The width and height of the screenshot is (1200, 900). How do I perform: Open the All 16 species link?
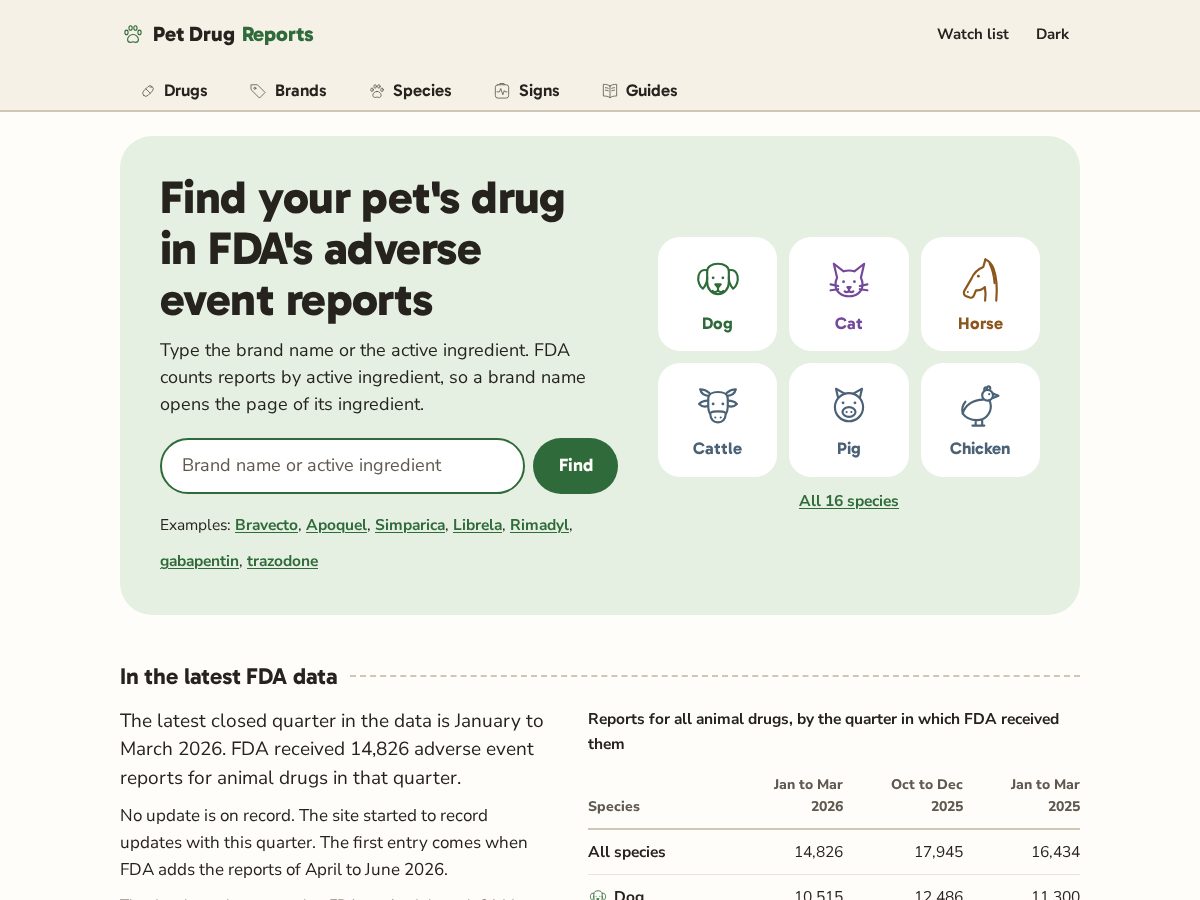pyautogui.click(x=849, y=501)
